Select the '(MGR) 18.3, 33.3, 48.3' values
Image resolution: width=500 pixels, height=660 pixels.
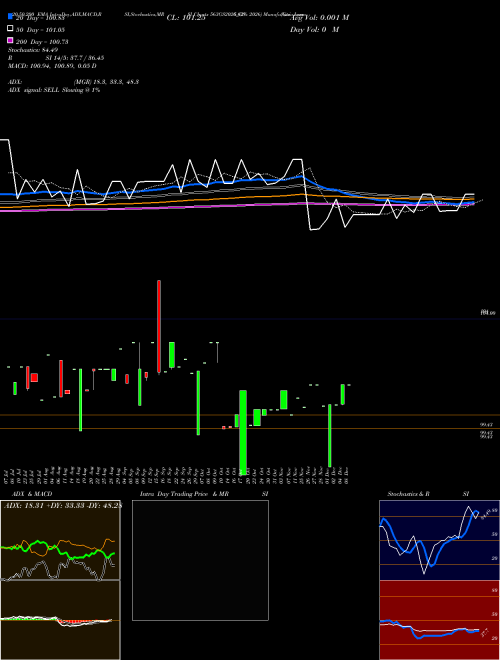coord(106,82)
